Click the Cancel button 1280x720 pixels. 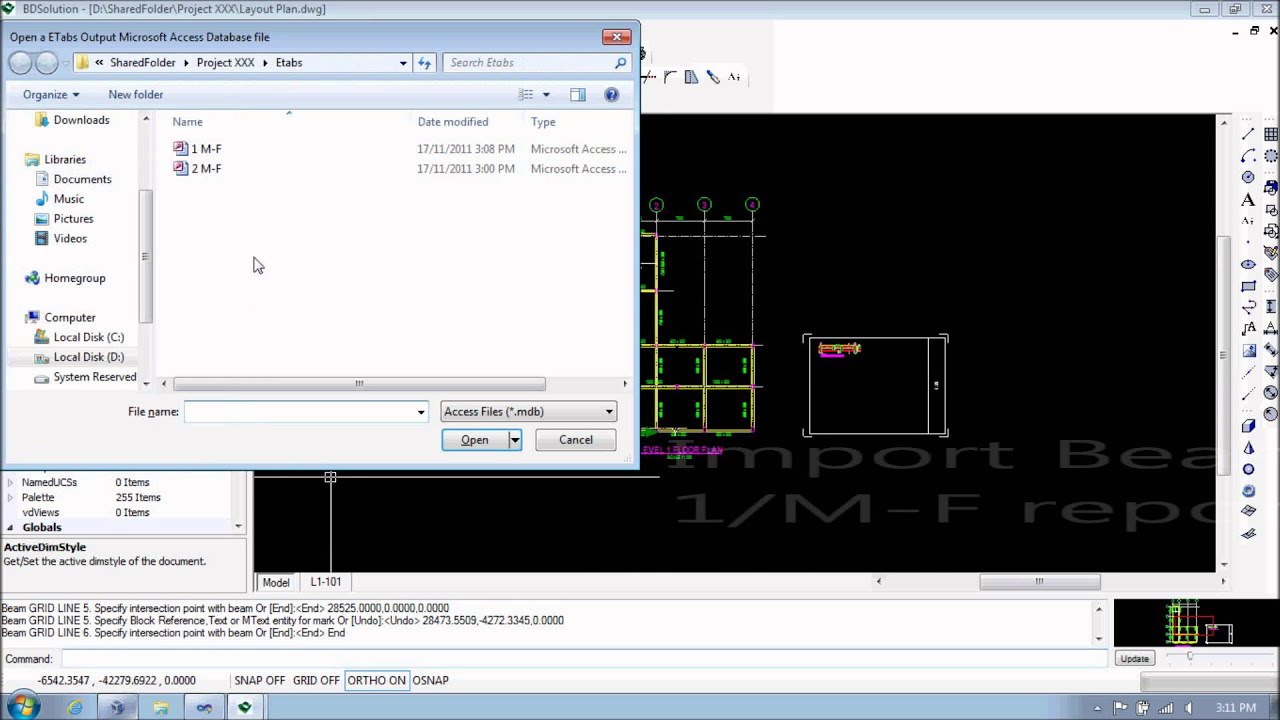[576, 440]
